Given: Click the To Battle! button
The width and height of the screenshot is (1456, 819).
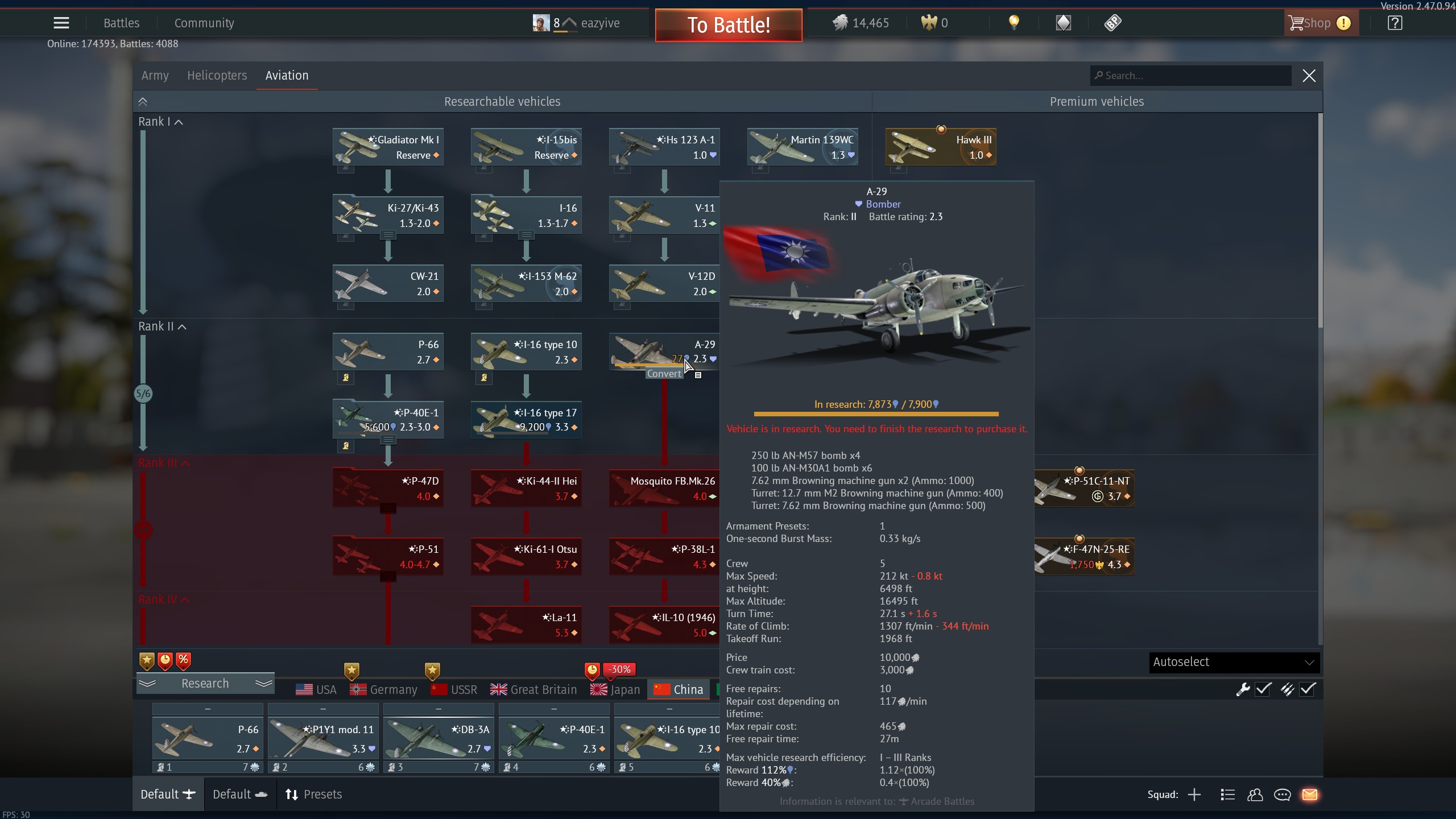Looking at the screenshot, I should point(729,25).
